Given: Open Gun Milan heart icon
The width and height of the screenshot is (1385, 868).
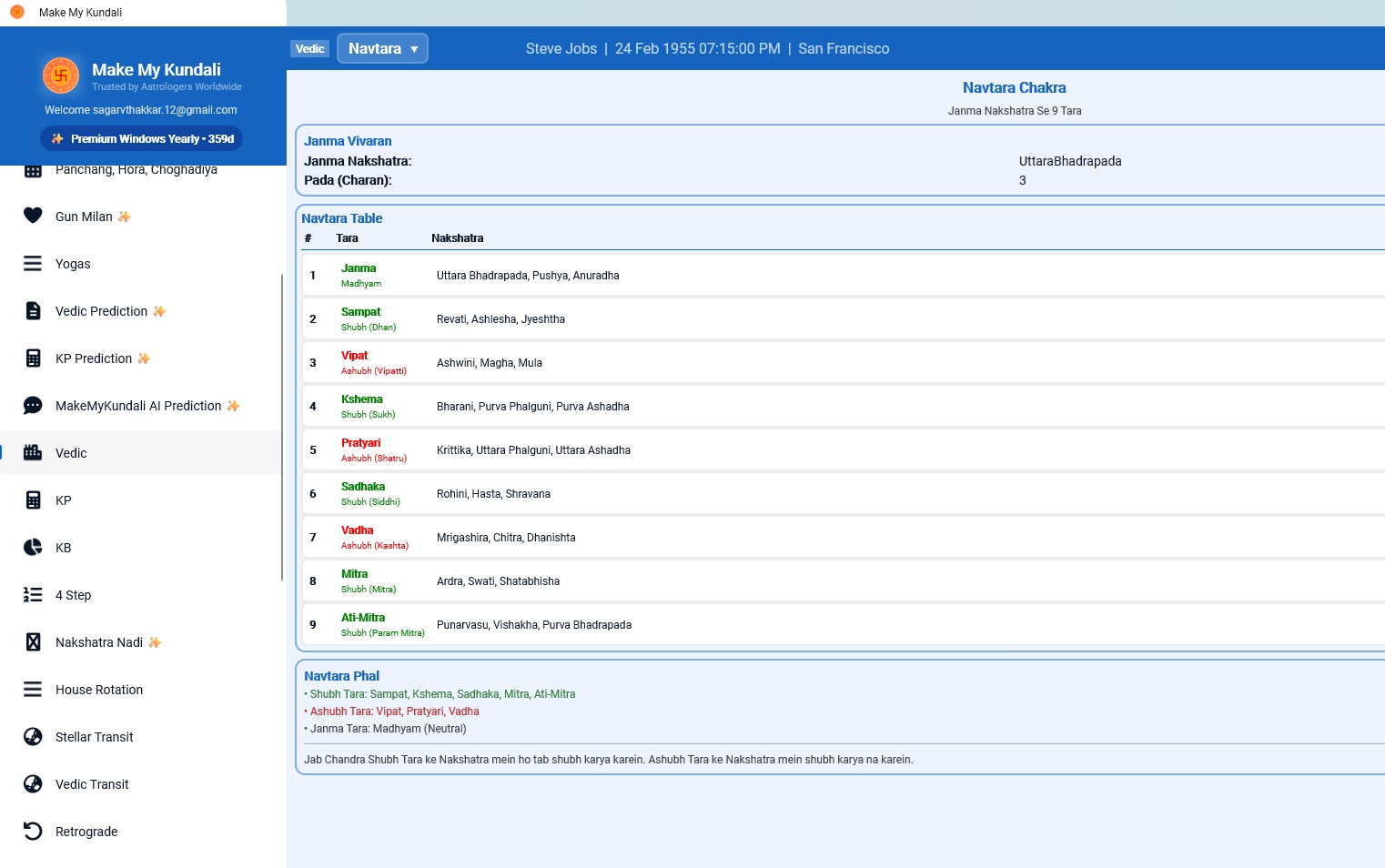Looking at the screenshot, I should [x=33, y=216].
